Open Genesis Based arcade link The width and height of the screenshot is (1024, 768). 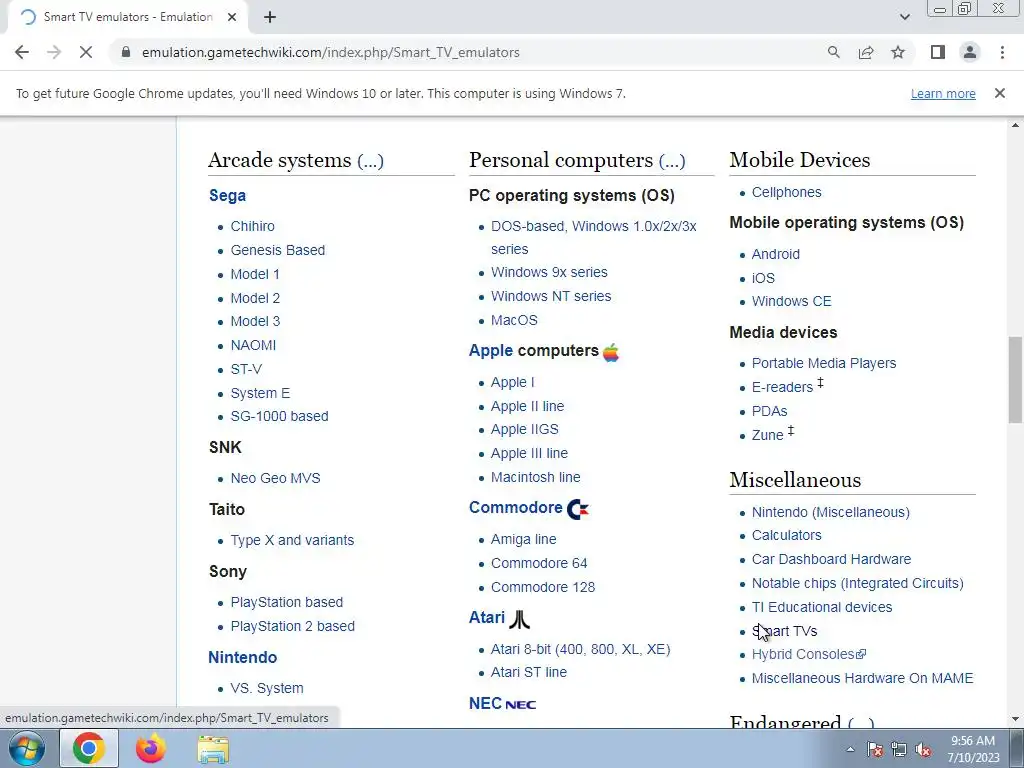pos(278,250)
